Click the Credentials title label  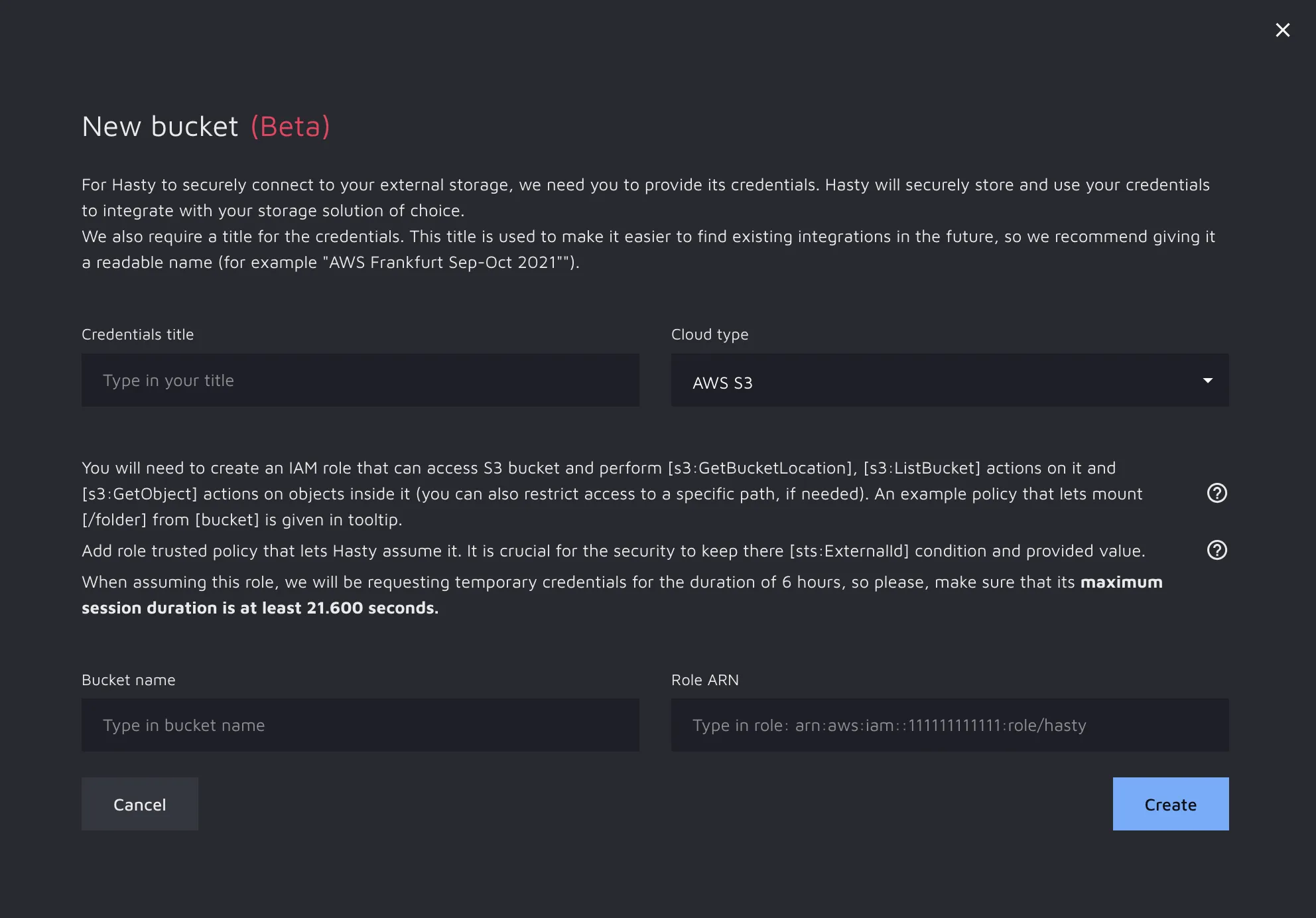tap(137, 334)
